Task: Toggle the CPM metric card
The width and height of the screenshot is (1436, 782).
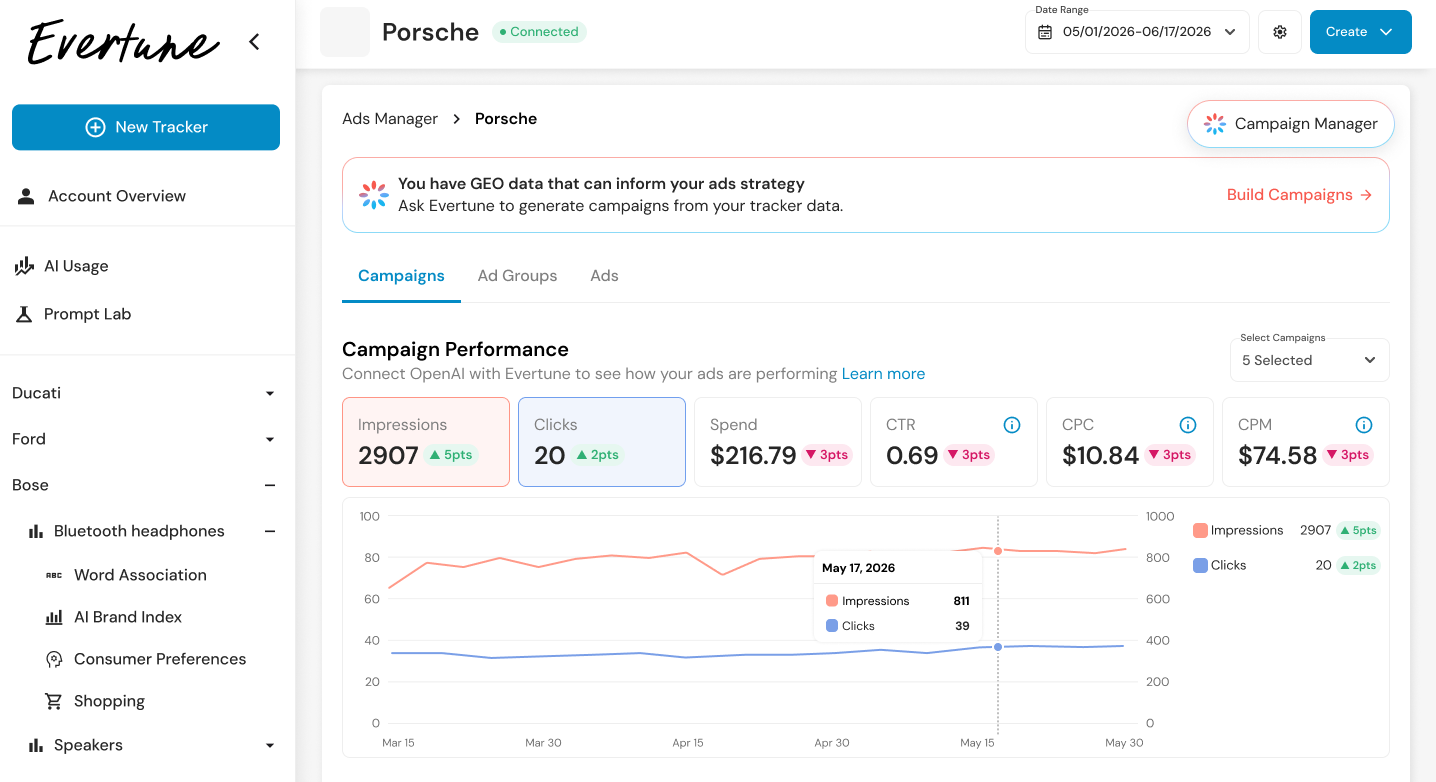Action: (1306, 442)
